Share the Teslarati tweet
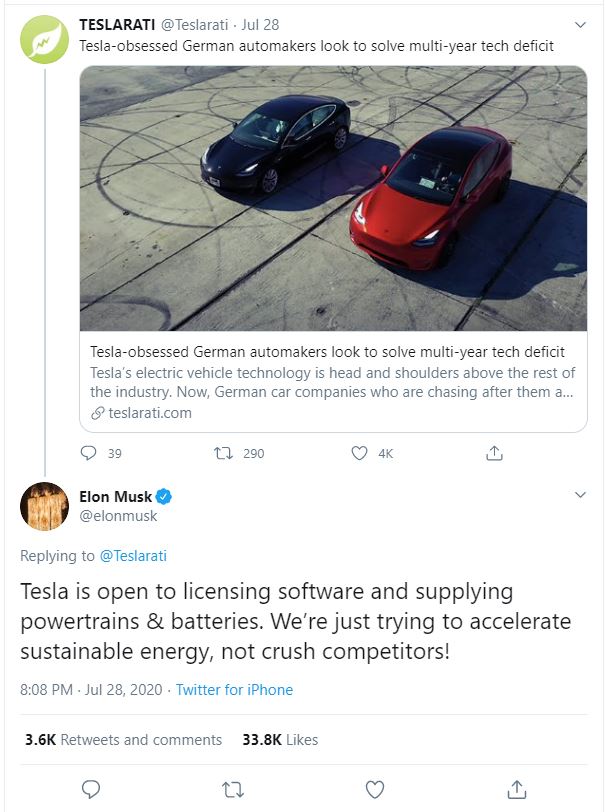605x812 pixels. click(493, 453)
